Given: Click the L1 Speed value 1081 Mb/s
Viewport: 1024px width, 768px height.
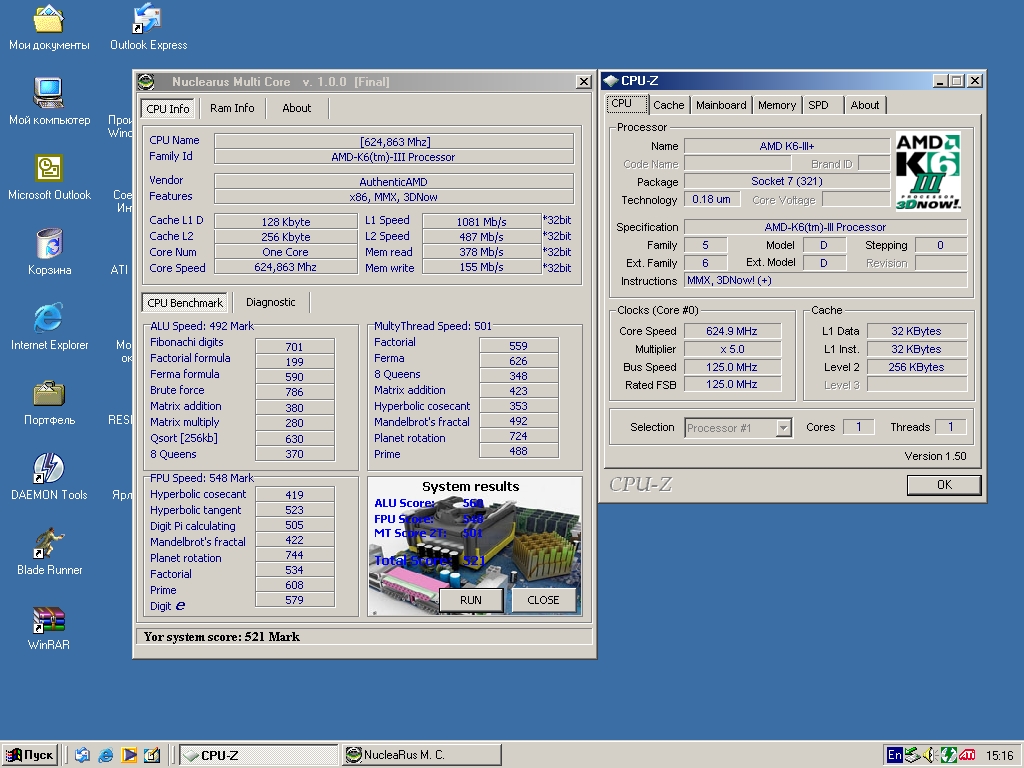Looking at the screenshot, I should [x=481, y=222].
